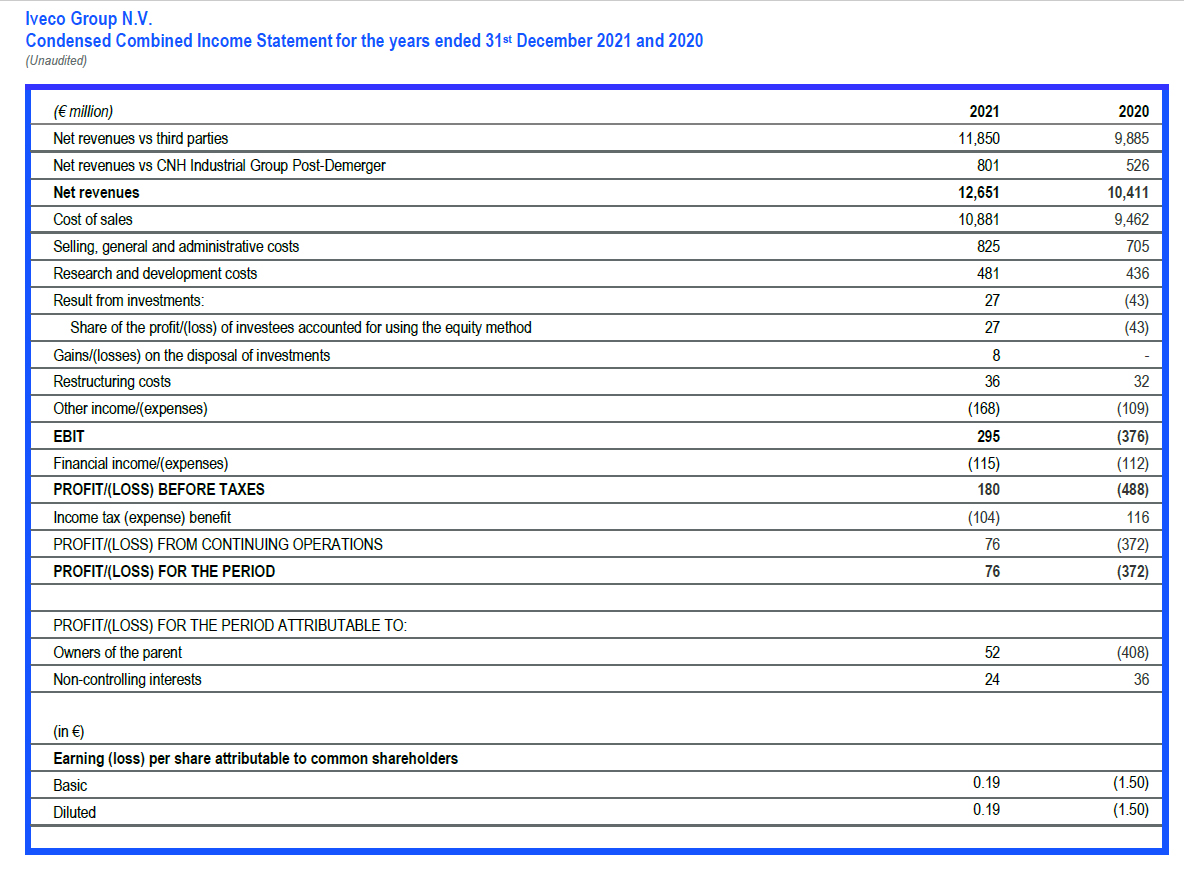Select 'Earning (loss) per share' heading
Image resolution: width=1184 pixels, height=869 pixels.
[255, 759]
